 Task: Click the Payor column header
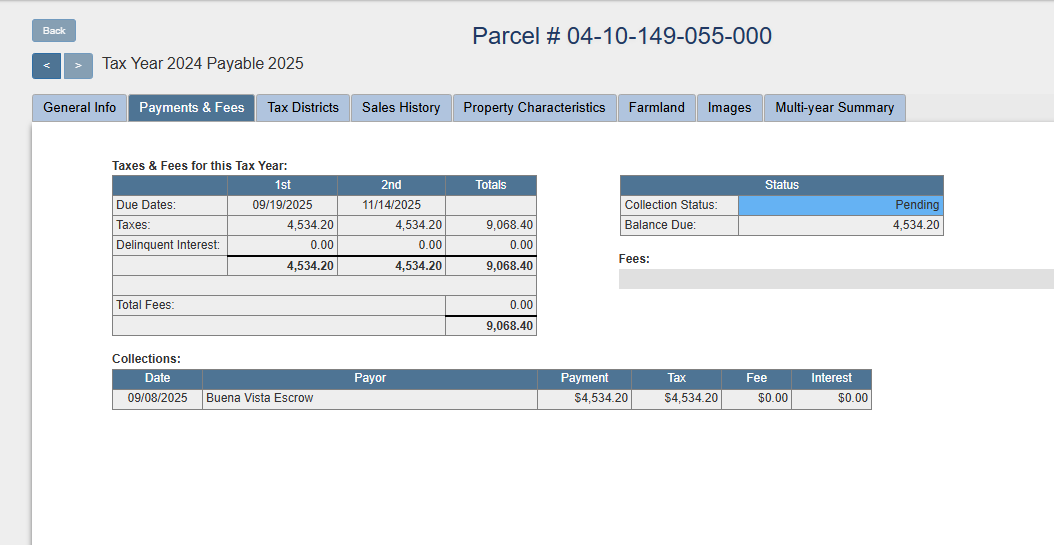(x=370, y=378)
